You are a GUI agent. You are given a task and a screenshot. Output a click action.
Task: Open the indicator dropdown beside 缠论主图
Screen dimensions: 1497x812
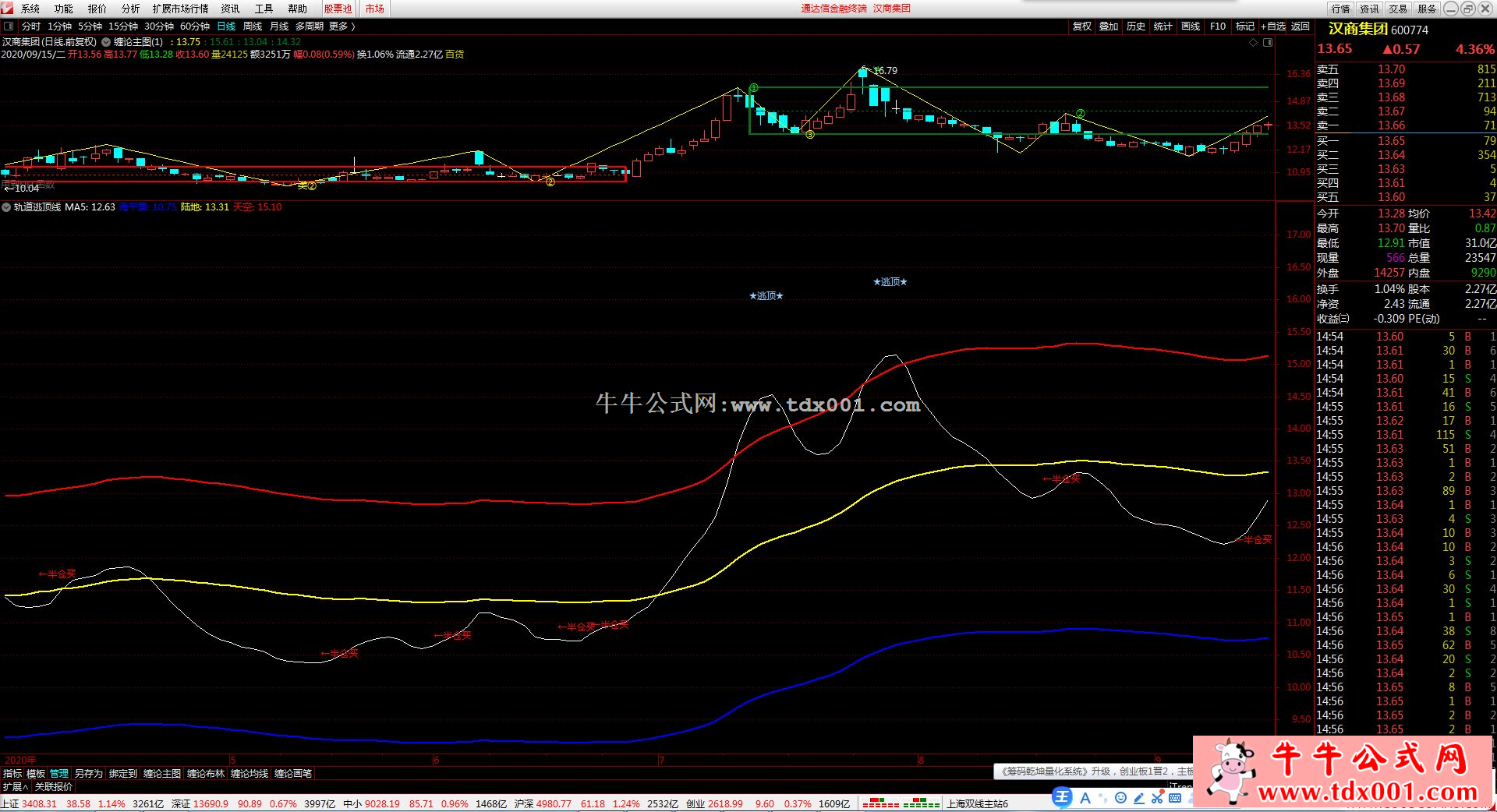coord(106,42)
